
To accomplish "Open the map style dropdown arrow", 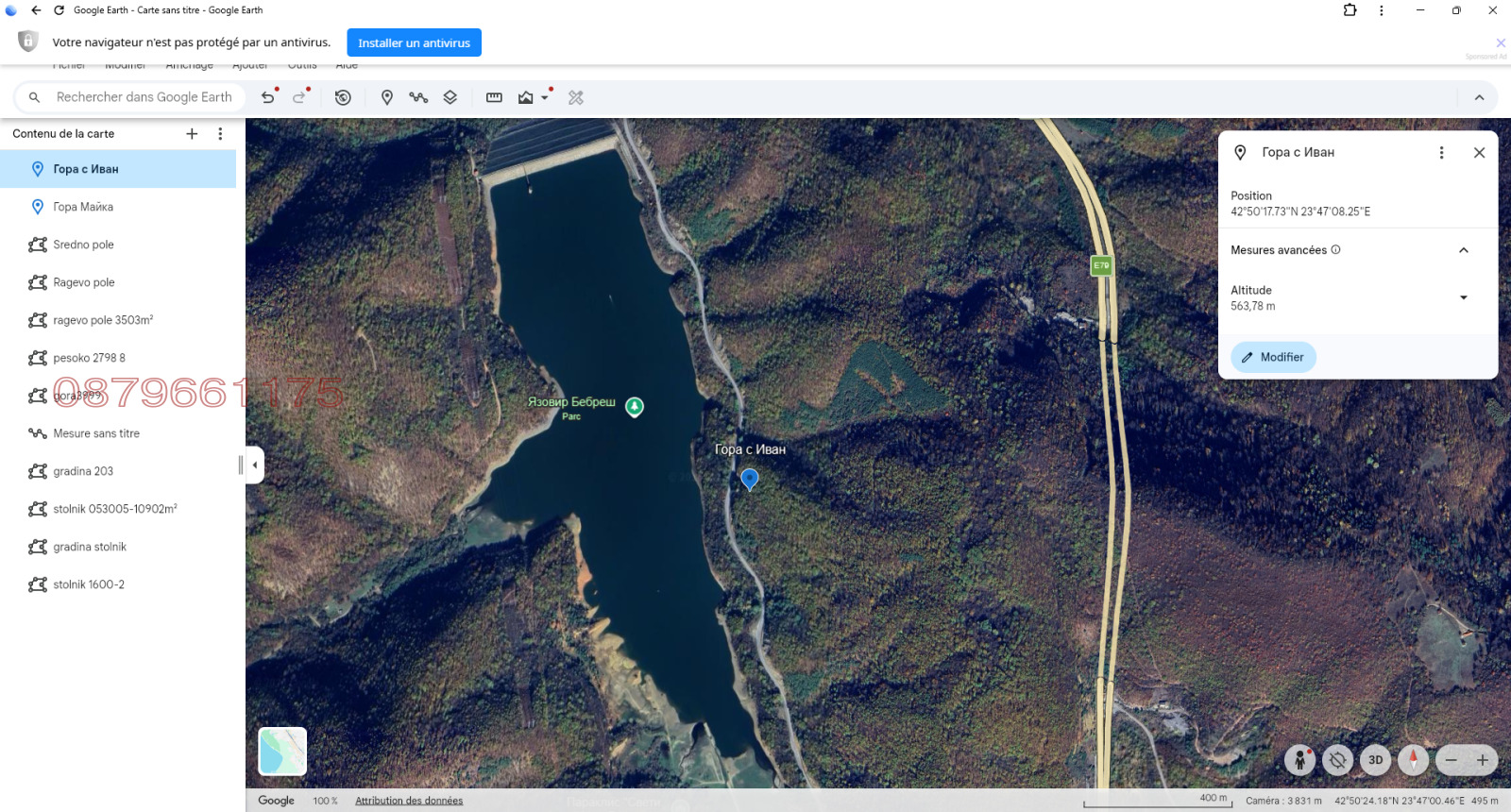I will 545,97.
